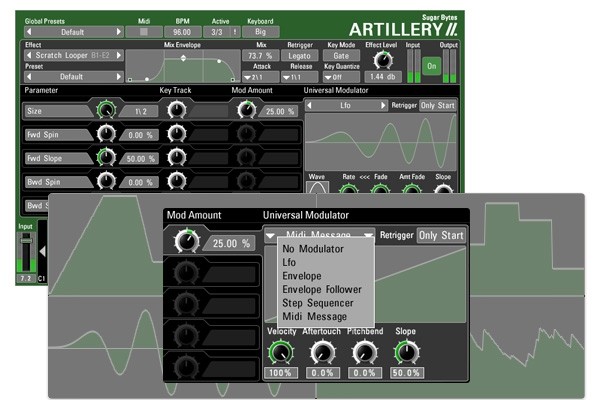Open the Key Quantize Off dropdown
The height and width of the screenshot is (400, 600).
tap(341, 77)
